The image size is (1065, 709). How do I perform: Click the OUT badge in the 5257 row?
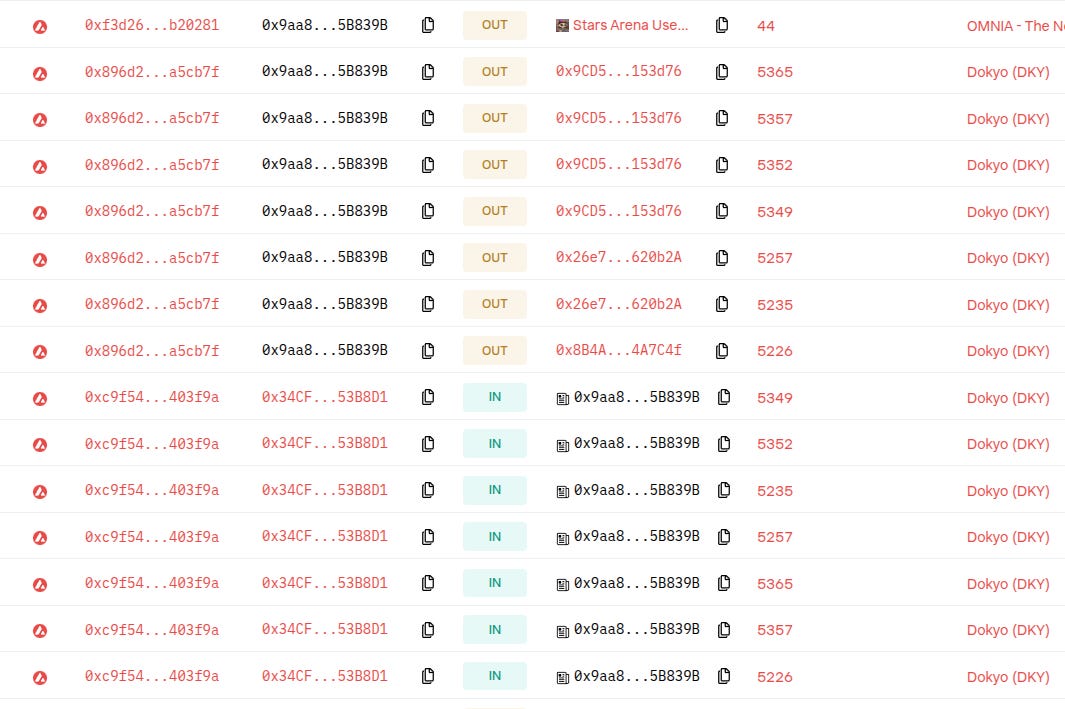(494, 257)
